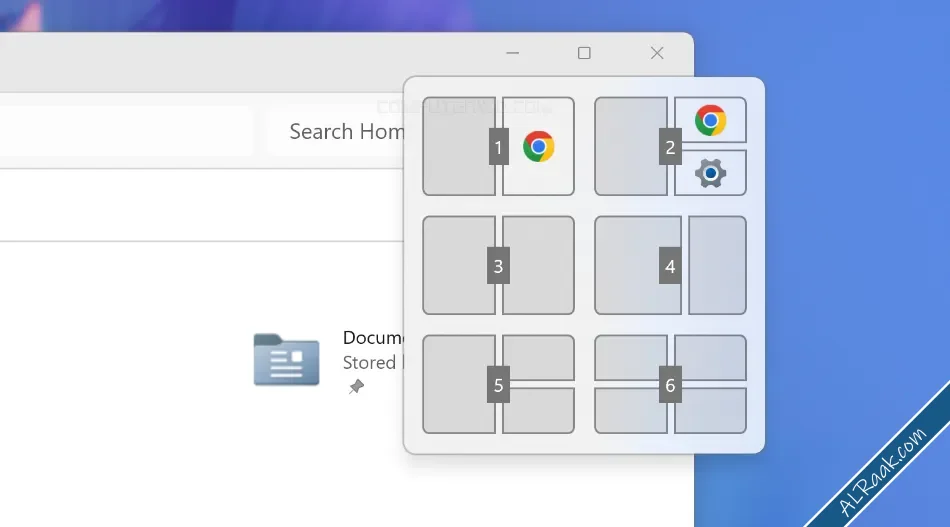
Task: Click the number 3 layout badge
Action: coord(499,265)
